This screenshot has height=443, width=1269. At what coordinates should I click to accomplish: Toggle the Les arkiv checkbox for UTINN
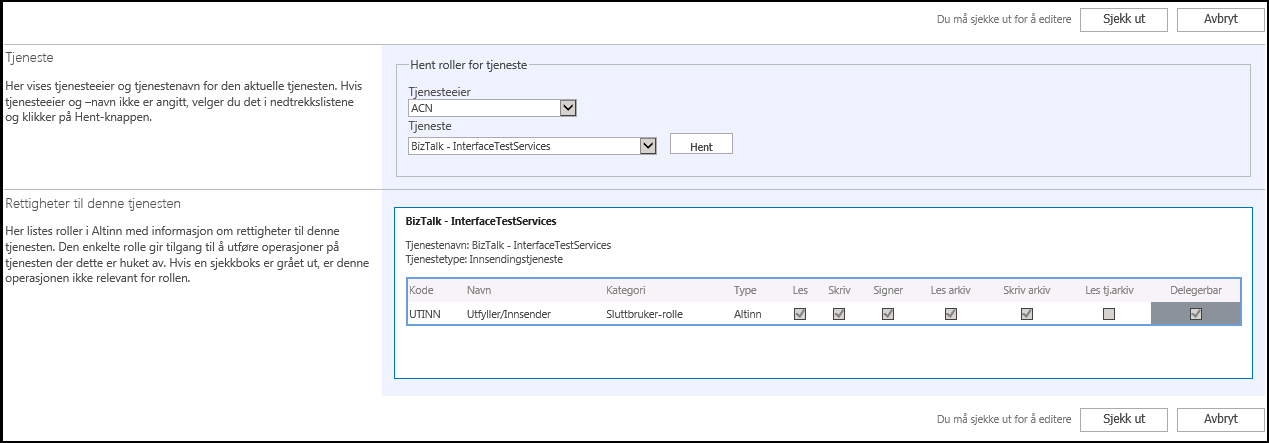(951, 314)
